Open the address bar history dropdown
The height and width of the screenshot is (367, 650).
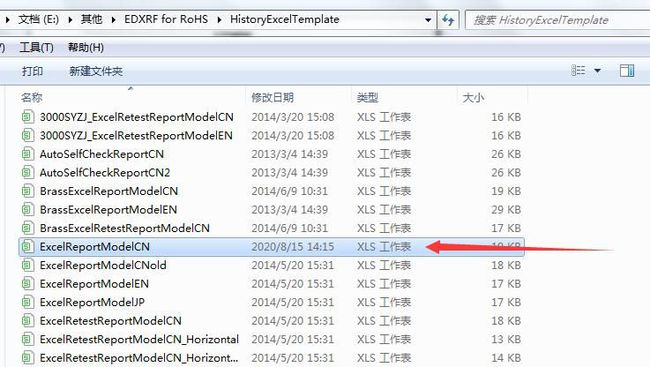tap(428, 19)
